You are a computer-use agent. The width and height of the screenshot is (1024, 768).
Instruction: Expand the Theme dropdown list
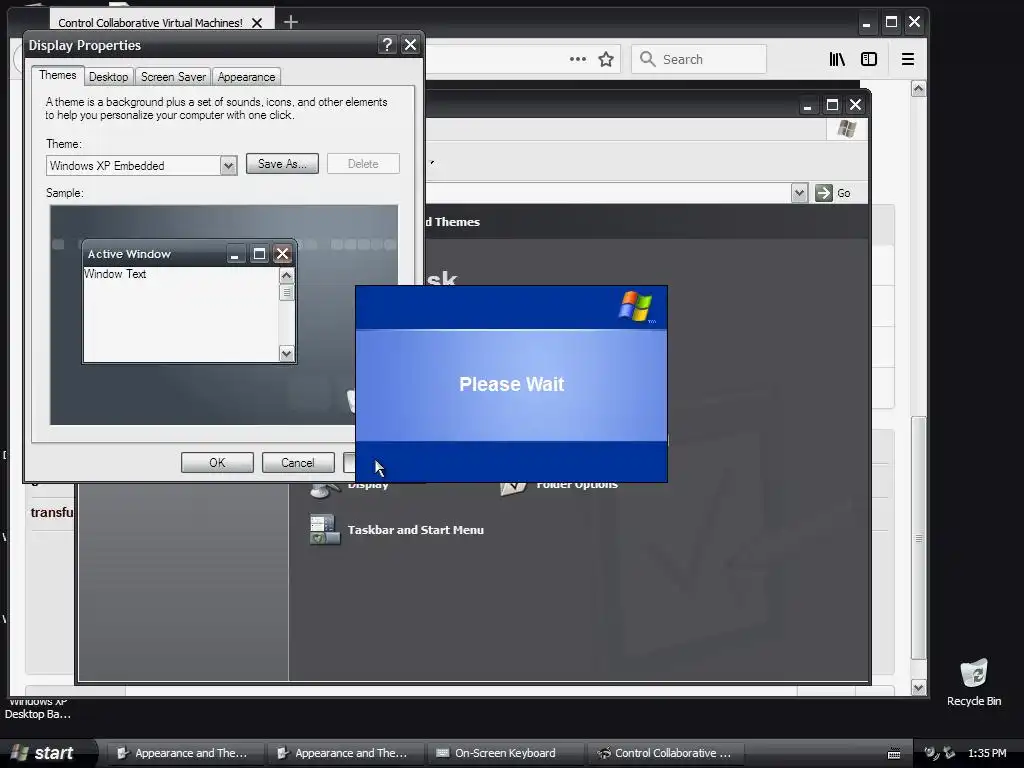pyautogui.click(x=228, y=166)
